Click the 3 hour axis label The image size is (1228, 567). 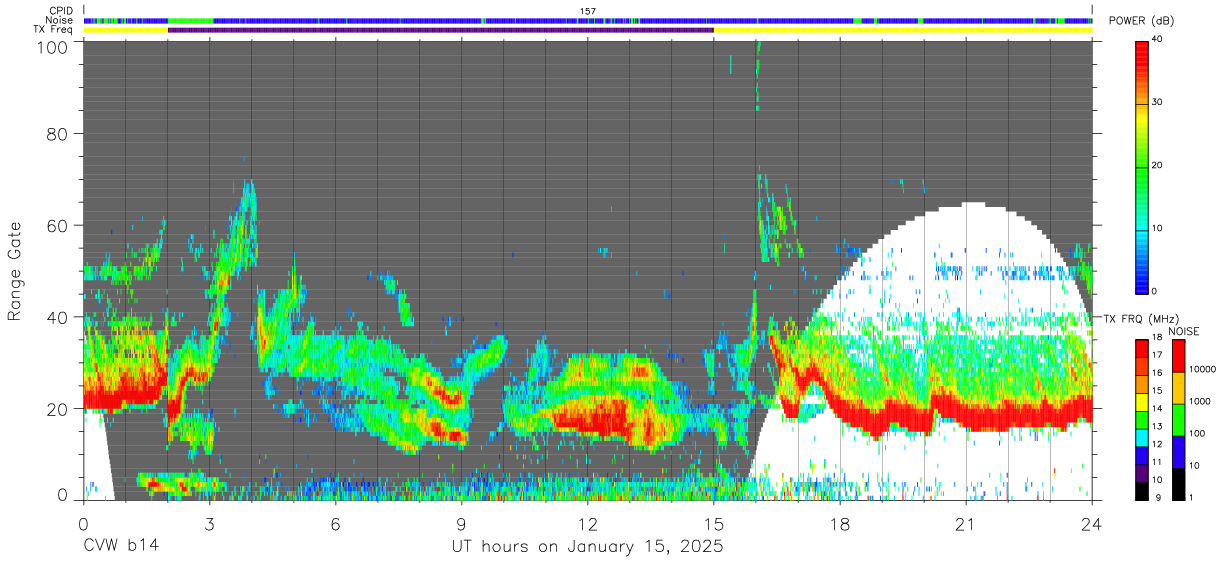[x=209, y=524]
